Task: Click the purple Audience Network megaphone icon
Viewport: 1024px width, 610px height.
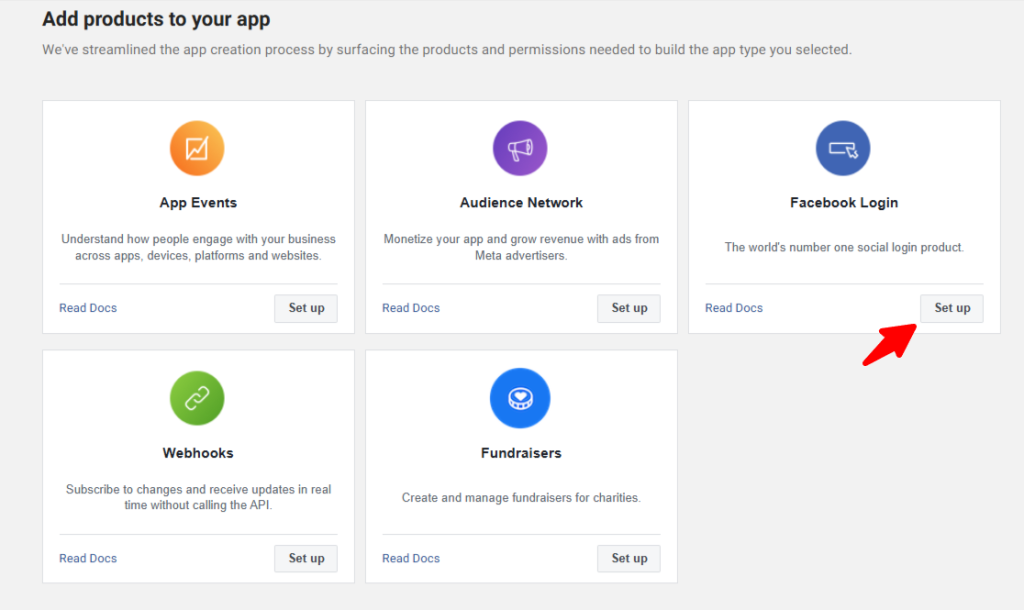Action: [520, 149]
